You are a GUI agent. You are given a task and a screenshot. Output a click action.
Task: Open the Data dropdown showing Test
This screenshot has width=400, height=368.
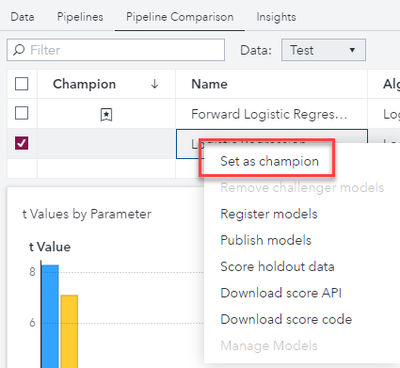click(x=323, y=50)
